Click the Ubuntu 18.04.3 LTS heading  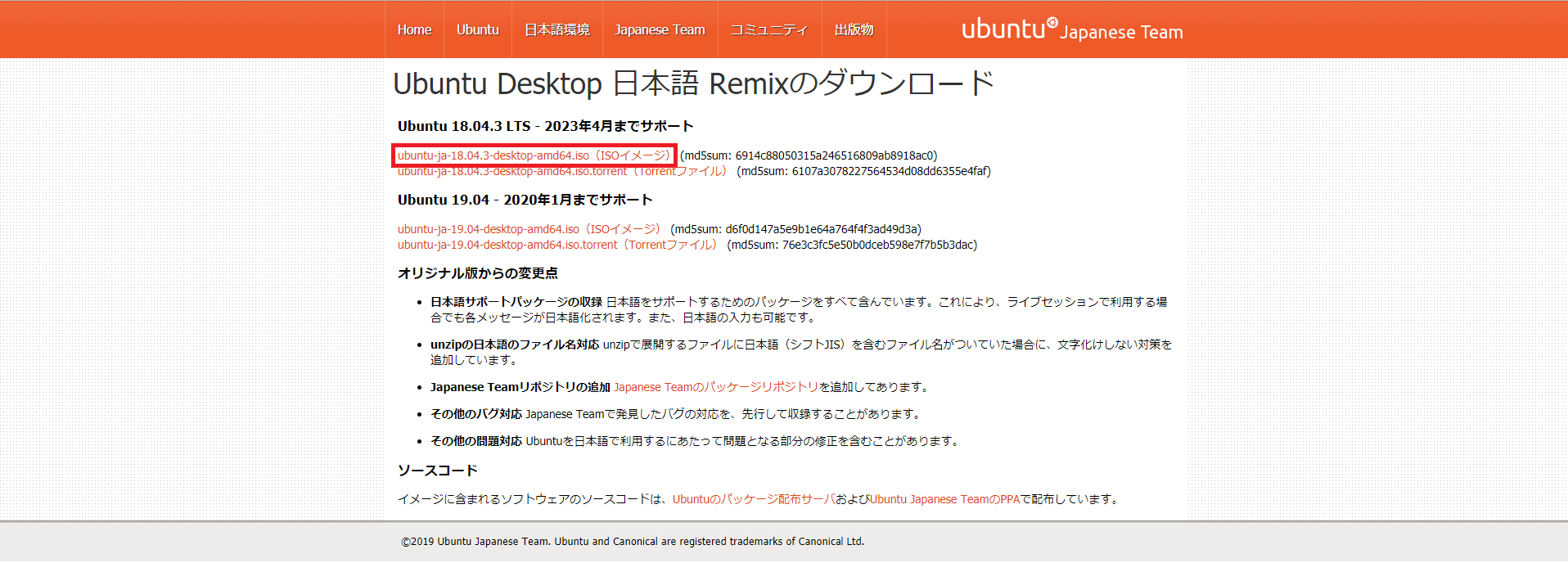(546, 126)
